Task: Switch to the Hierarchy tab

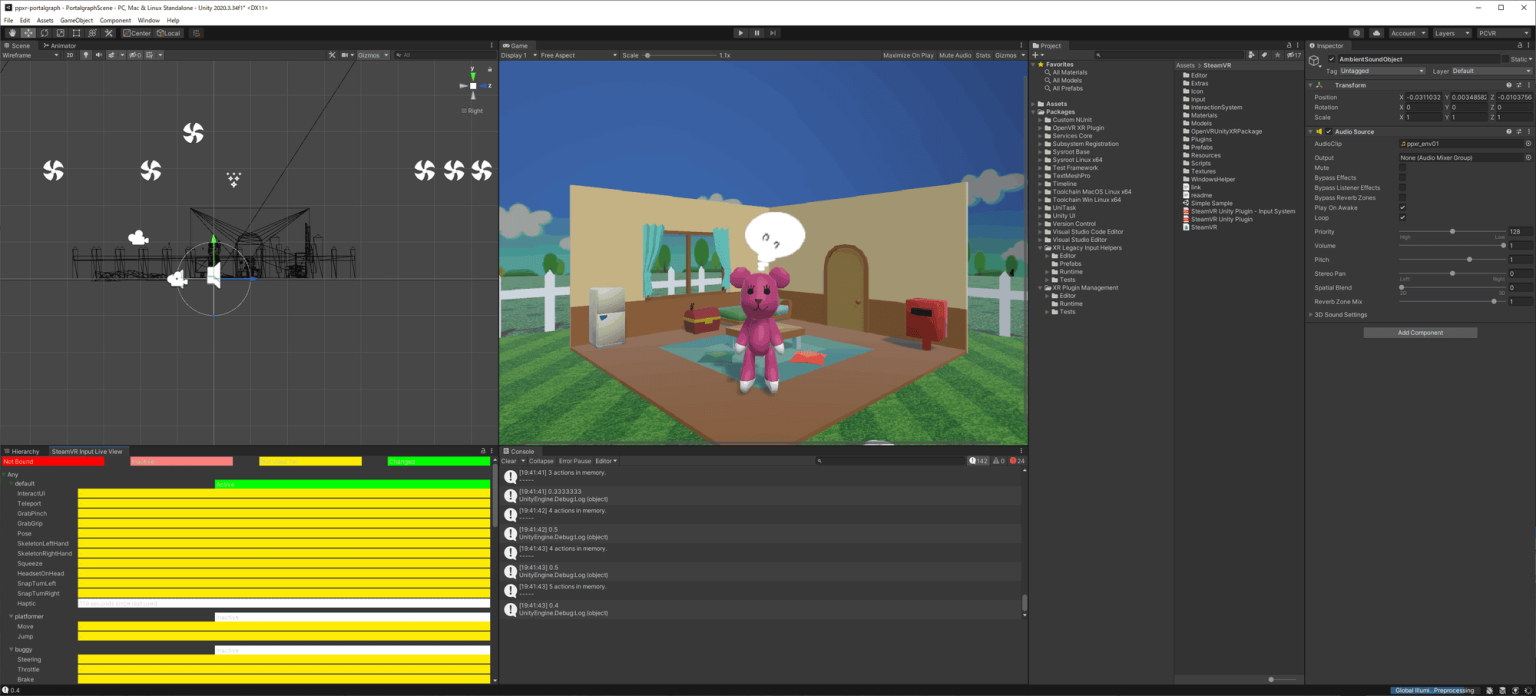Action: (x=24, y=451)
